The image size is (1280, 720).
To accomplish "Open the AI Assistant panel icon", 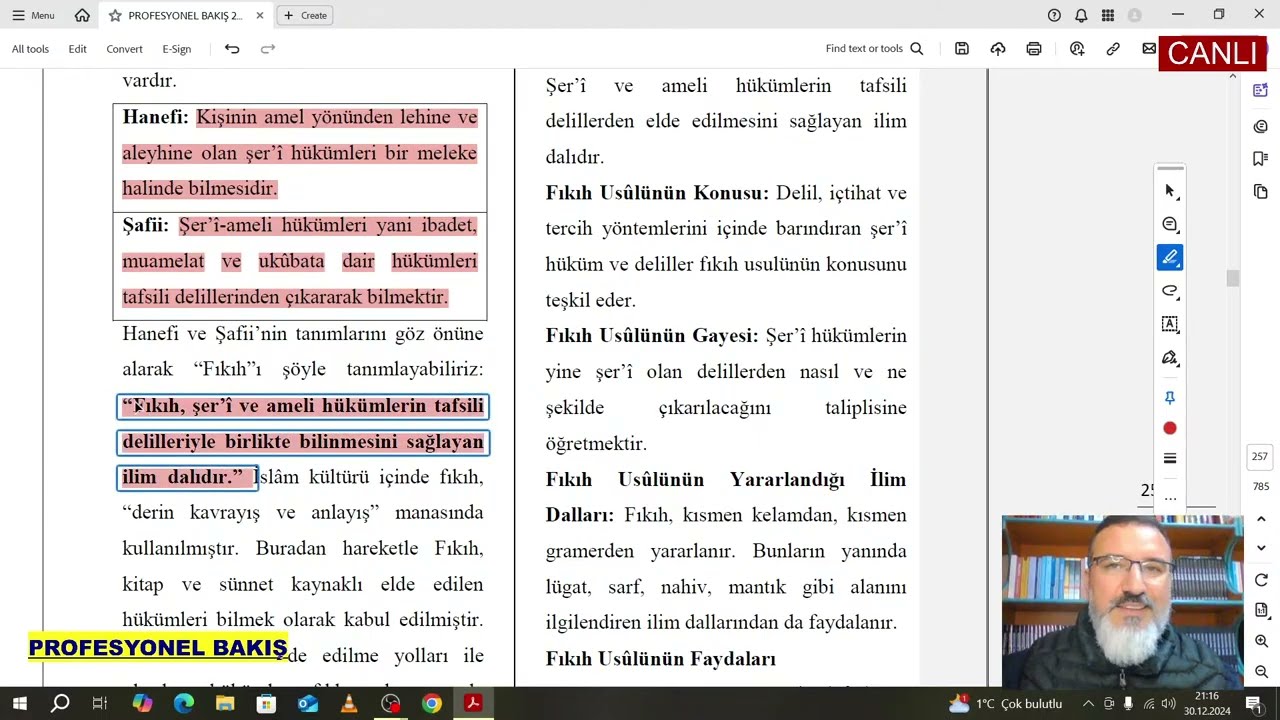I will click(1261, 91).
